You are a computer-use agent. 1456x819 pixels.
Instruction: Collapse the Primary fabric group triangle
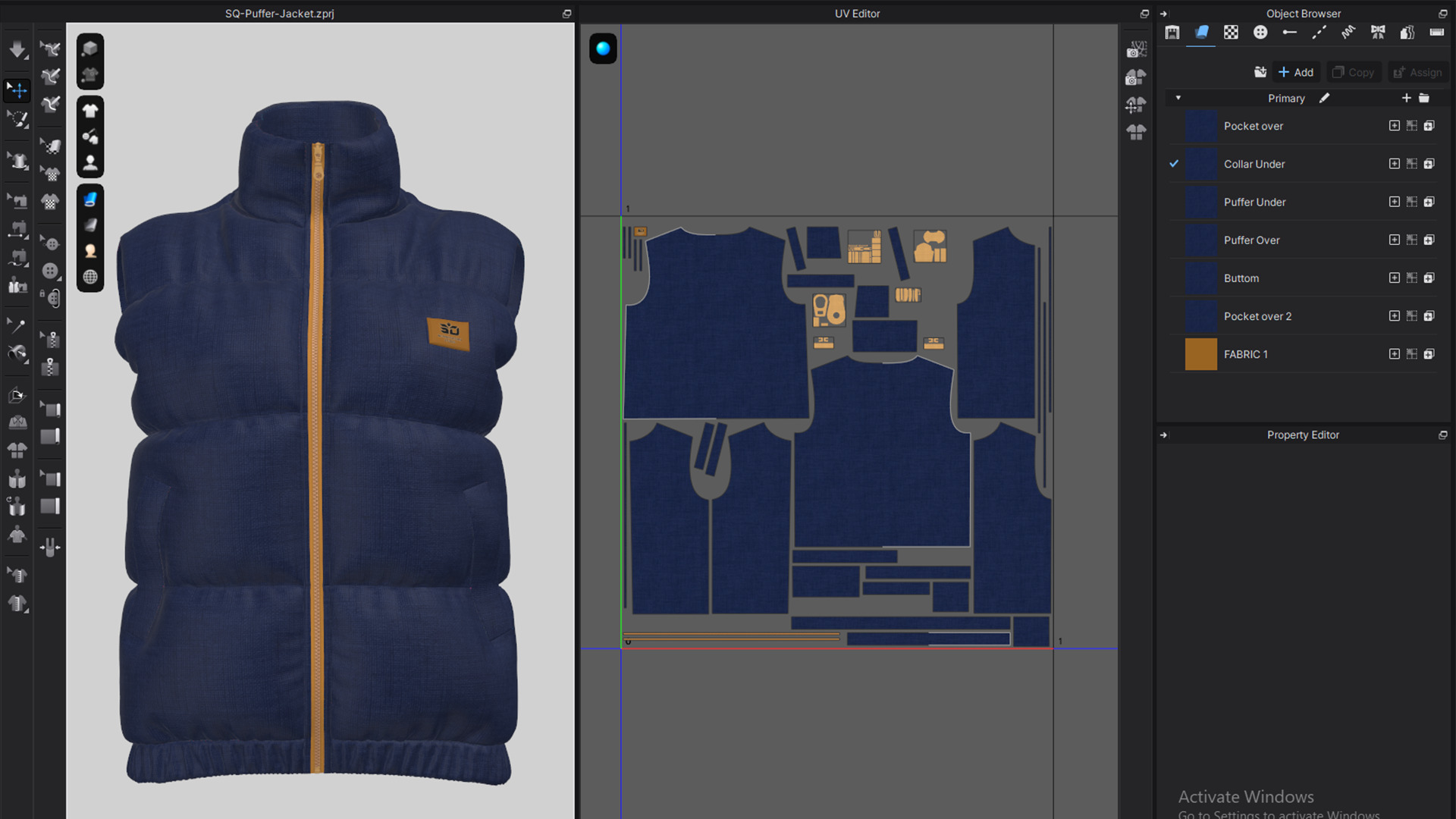point(1178,98)
